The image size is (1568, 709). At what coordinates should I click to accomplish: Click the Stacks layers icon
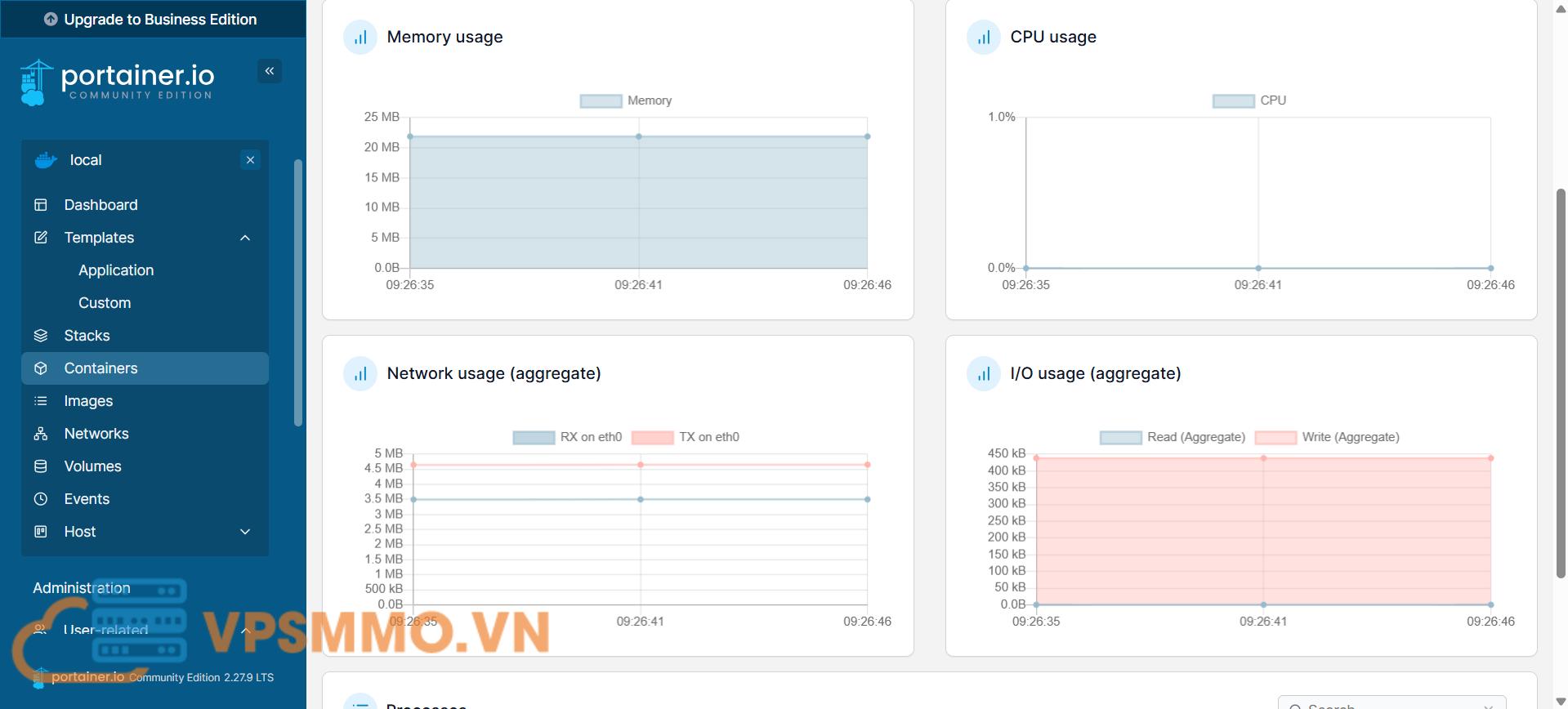point(41,336)
